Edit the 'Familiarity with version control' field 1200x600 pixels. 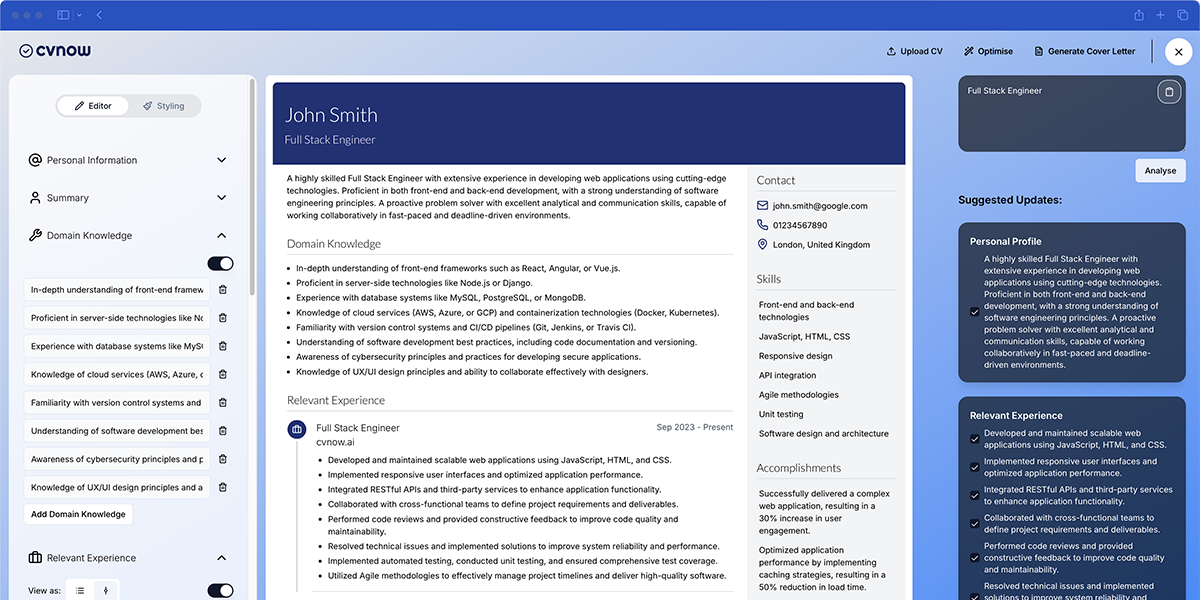click(x=117, y=403)
